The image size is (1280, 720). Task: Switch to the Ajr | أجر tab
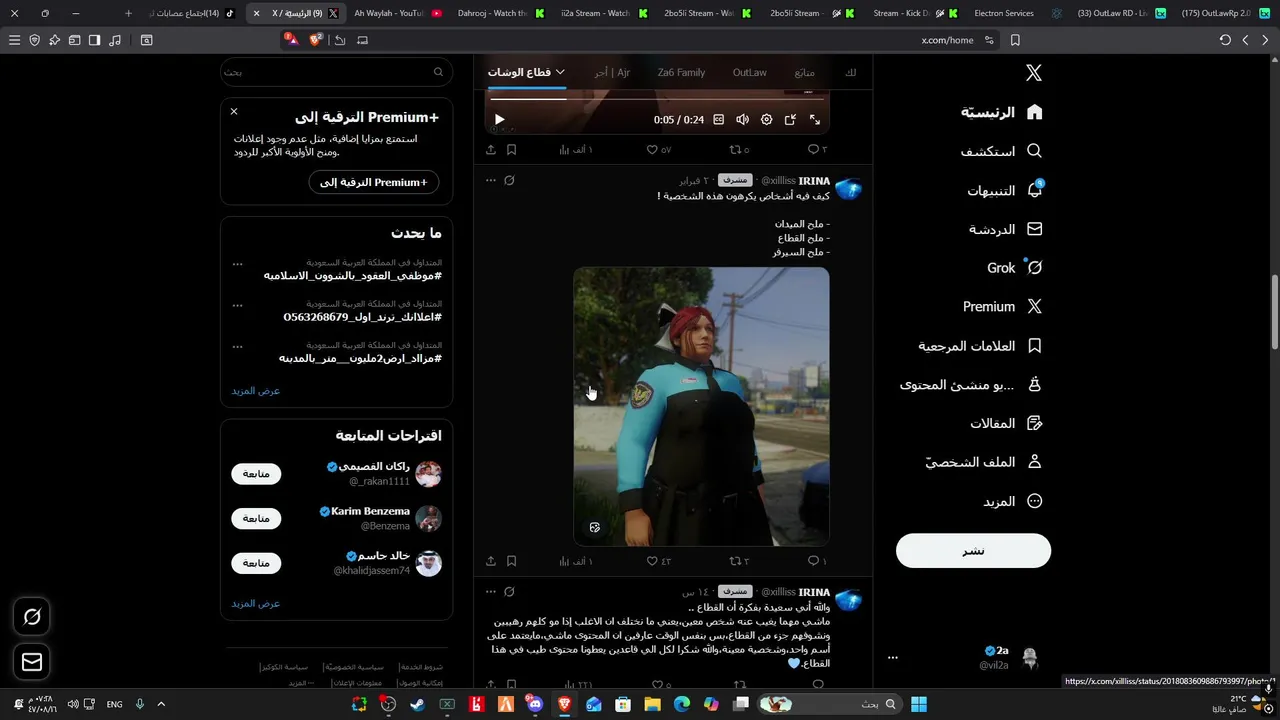tap(612, 72)
